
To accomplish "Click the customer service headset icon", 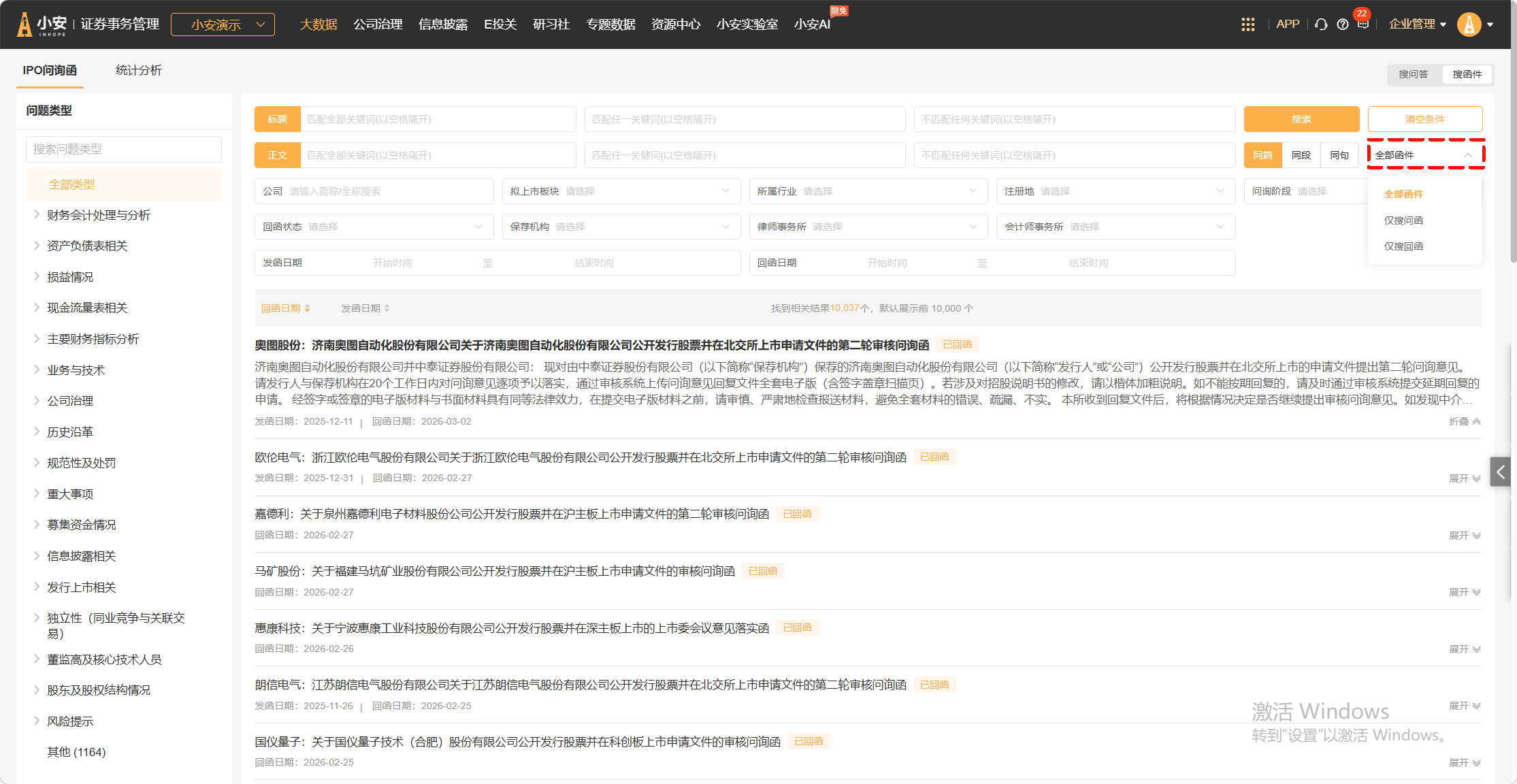I will 1321,24.
